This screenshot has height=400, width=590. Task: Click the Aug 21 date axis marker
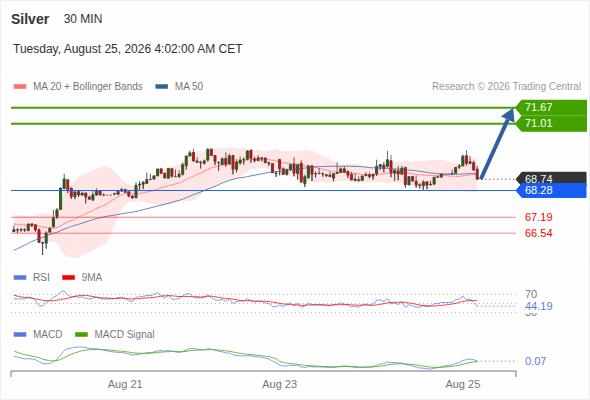click(125, 384)
